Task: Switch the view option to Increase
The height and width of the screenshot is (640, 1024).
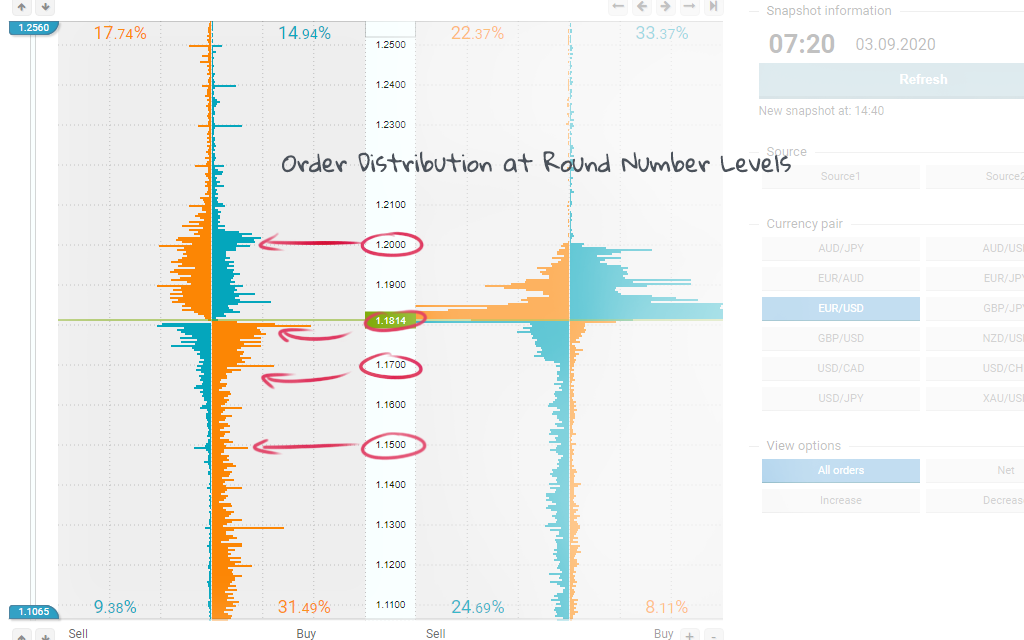Action: tap(840, 500)
